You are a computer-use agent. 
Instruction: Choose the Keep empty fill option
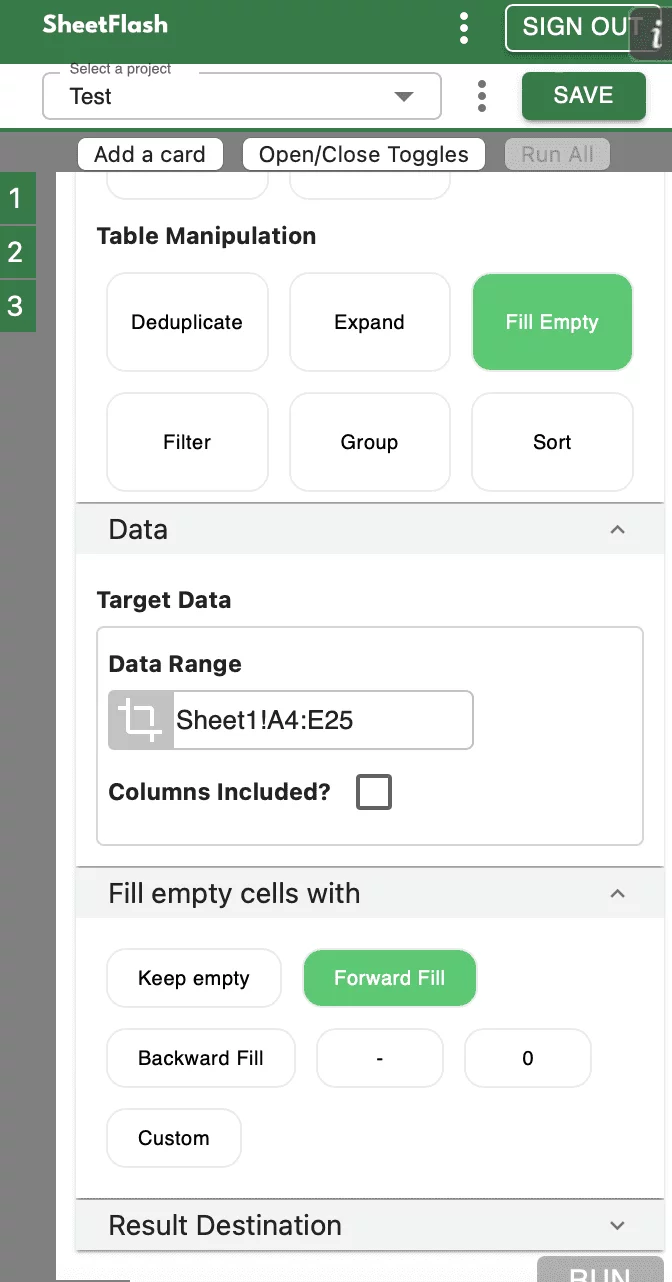coord(194,978)
